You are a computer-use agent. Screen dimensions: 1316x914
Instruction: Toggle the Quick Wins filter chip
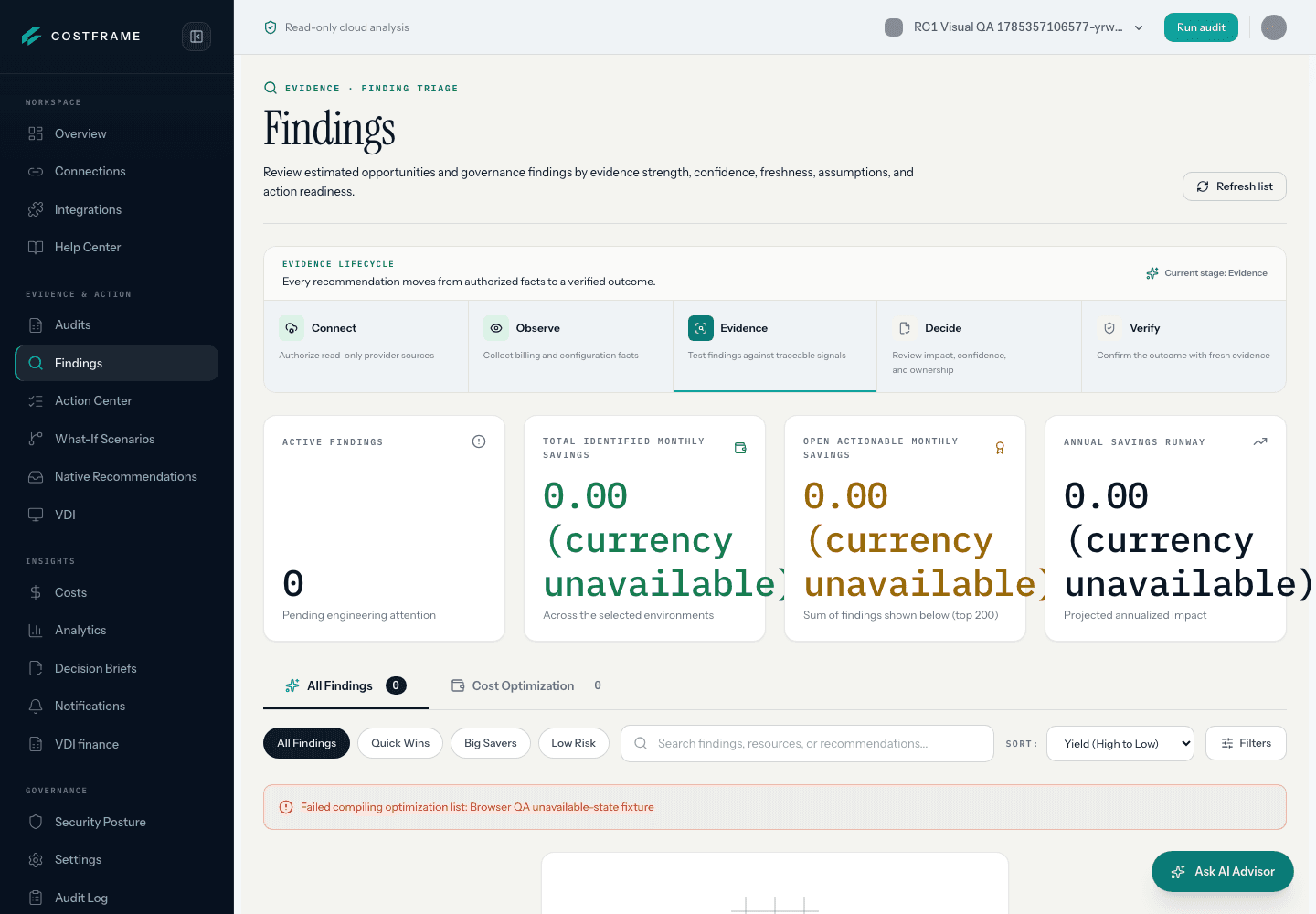[400, 743]
